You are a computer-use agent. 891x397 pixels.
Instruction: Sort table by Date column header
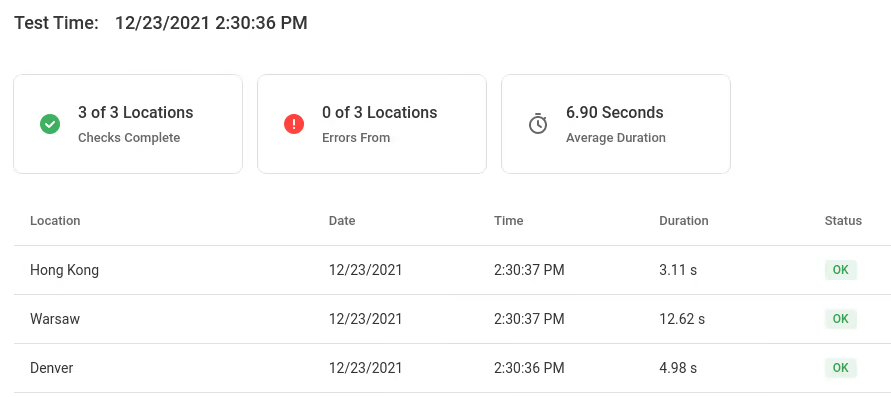click(342, 220)
